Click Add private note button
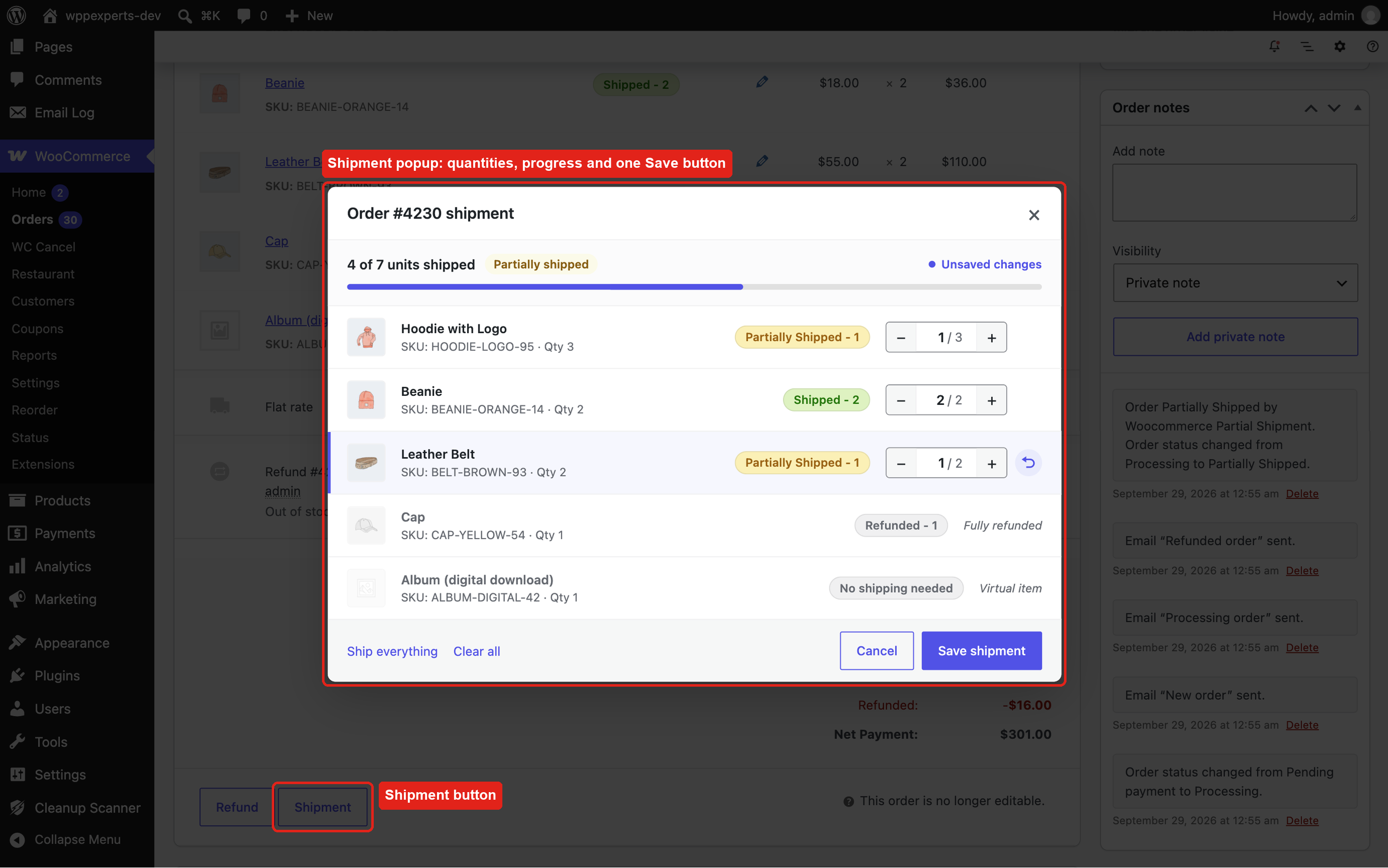The image size is (1388, 868). point(1235,337)
